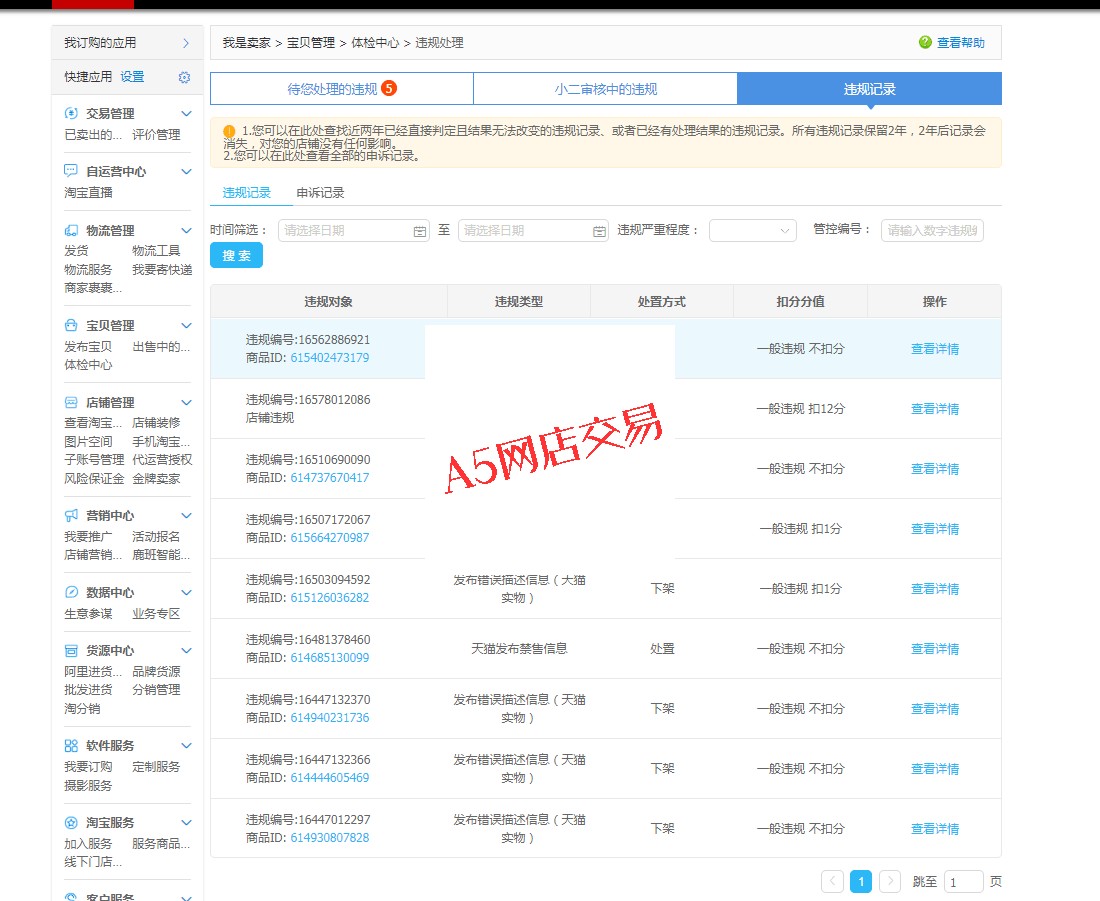
Task: Collapse the 自运营中心 section
Action: click(x=187, y=171)
